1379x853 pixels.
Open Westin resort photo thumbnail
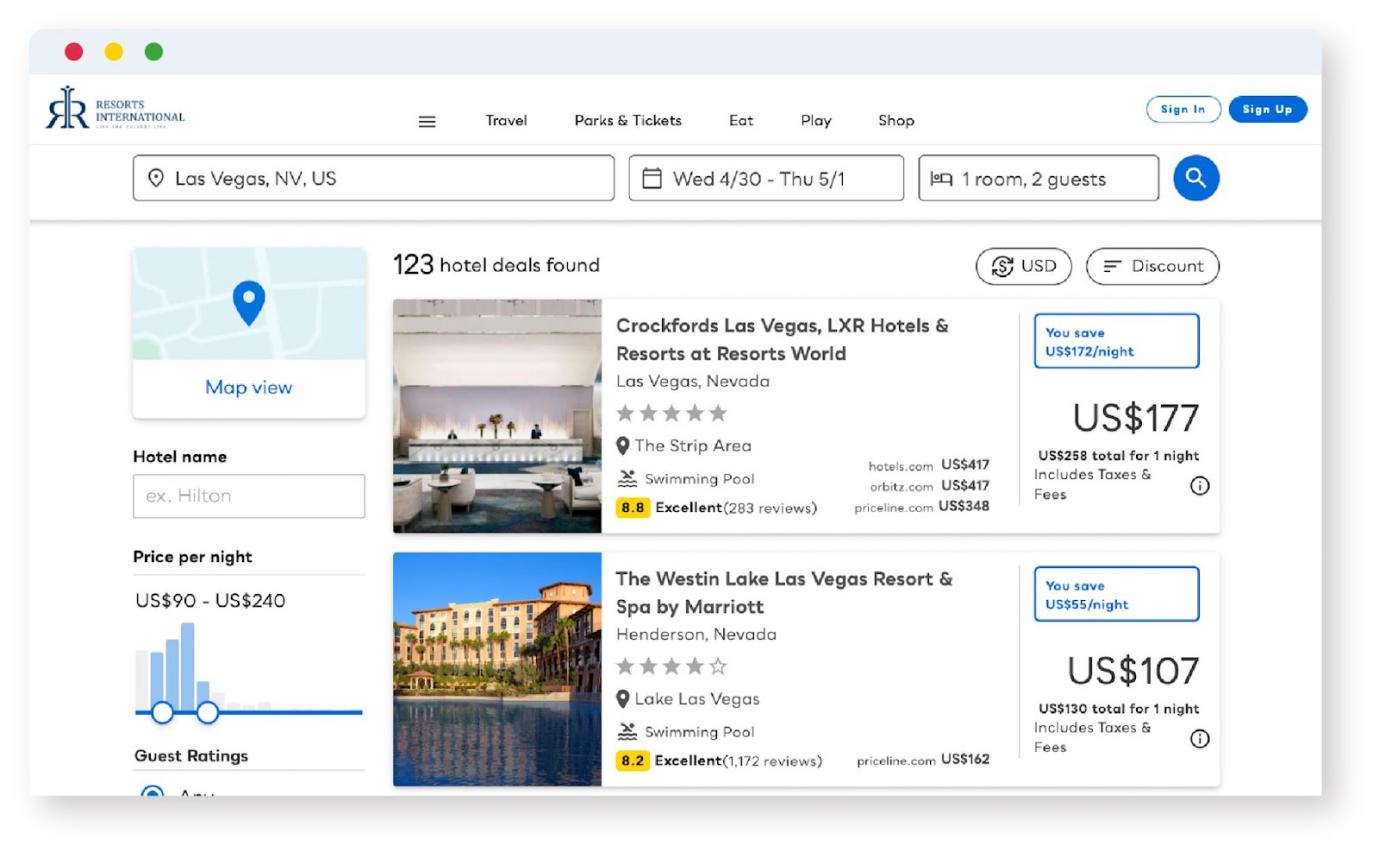click(x=497, y=669)
